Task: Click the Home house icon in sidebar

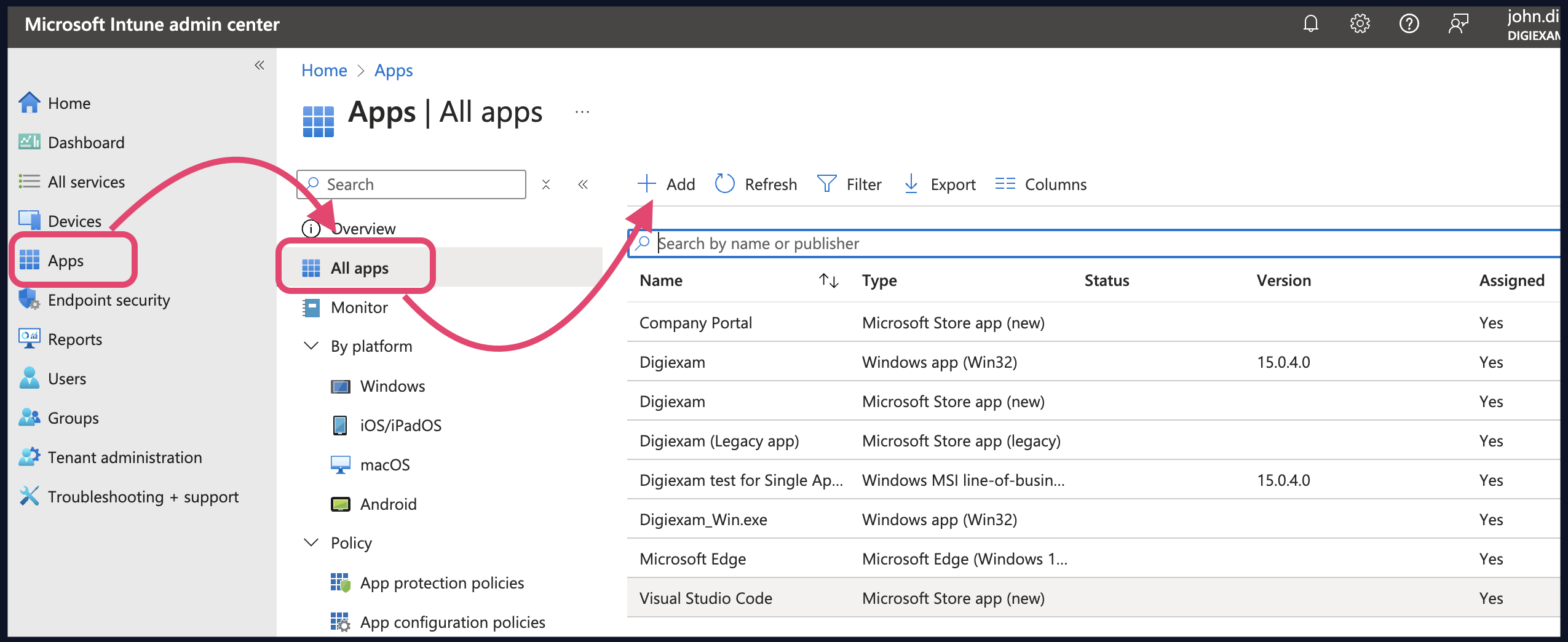Action: pos(30,103)
